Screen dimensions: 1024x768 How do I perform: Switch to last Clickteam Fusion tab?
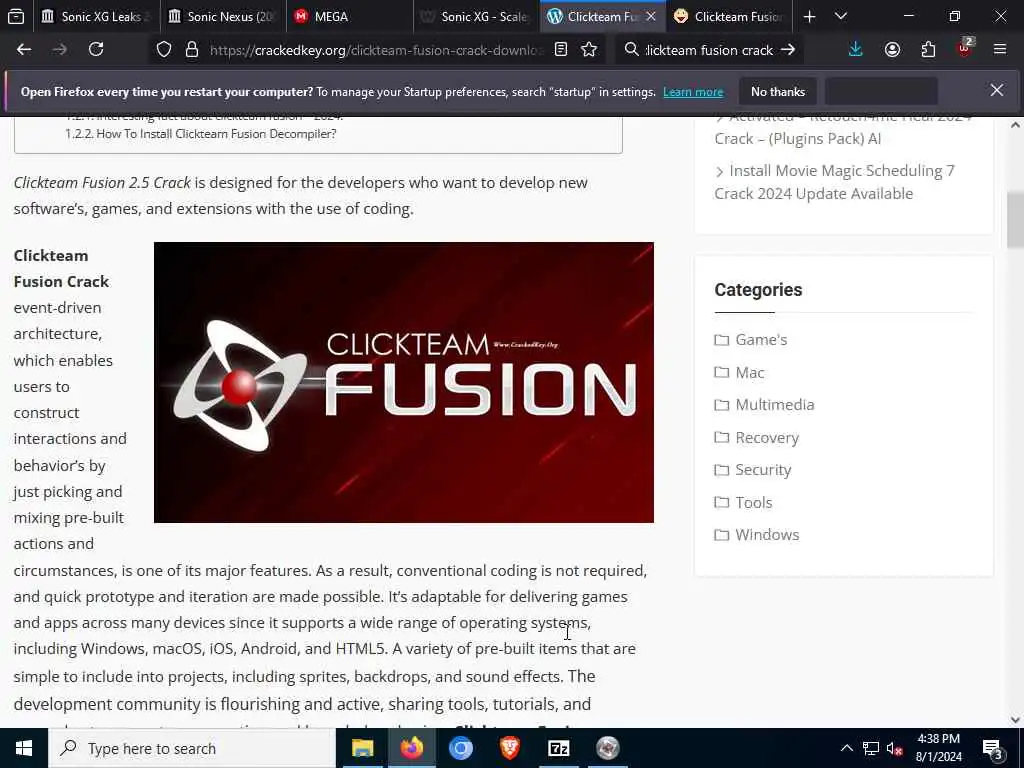729,16
